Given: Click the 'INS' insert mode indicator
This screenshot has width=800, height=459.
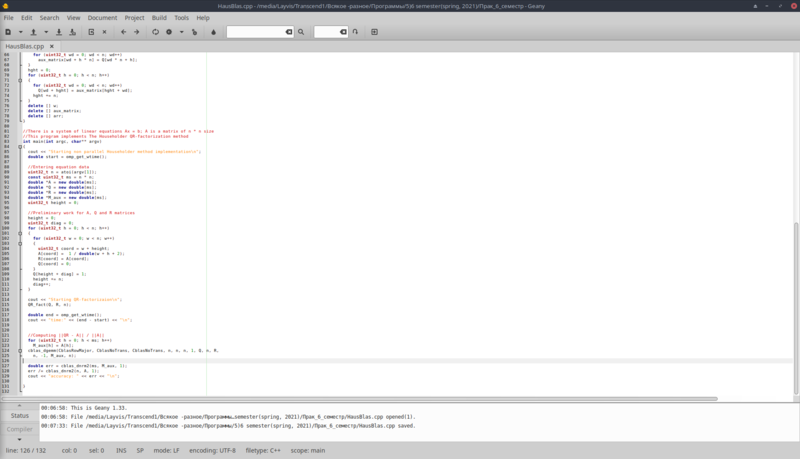Looking at the screenshot, I should point(121,450).
